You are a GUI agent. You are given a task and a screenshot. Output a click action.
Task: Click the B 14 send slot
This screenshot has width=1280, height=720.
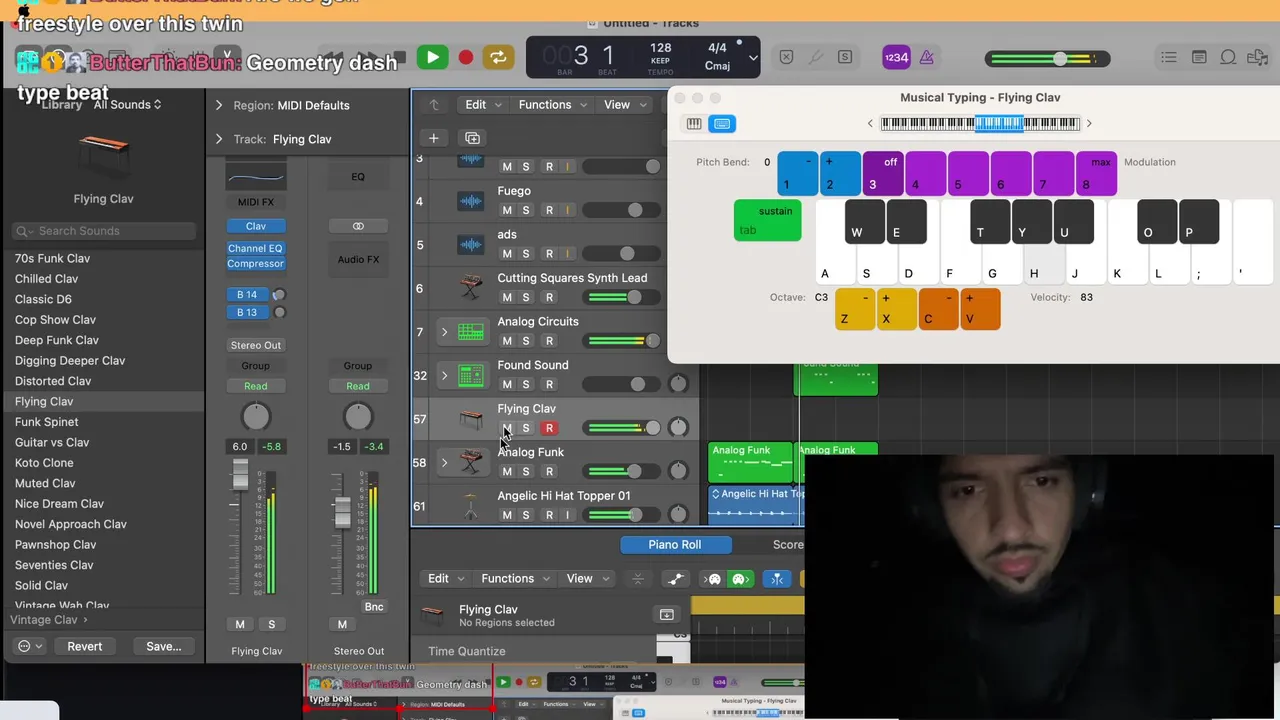pos(248,295)
